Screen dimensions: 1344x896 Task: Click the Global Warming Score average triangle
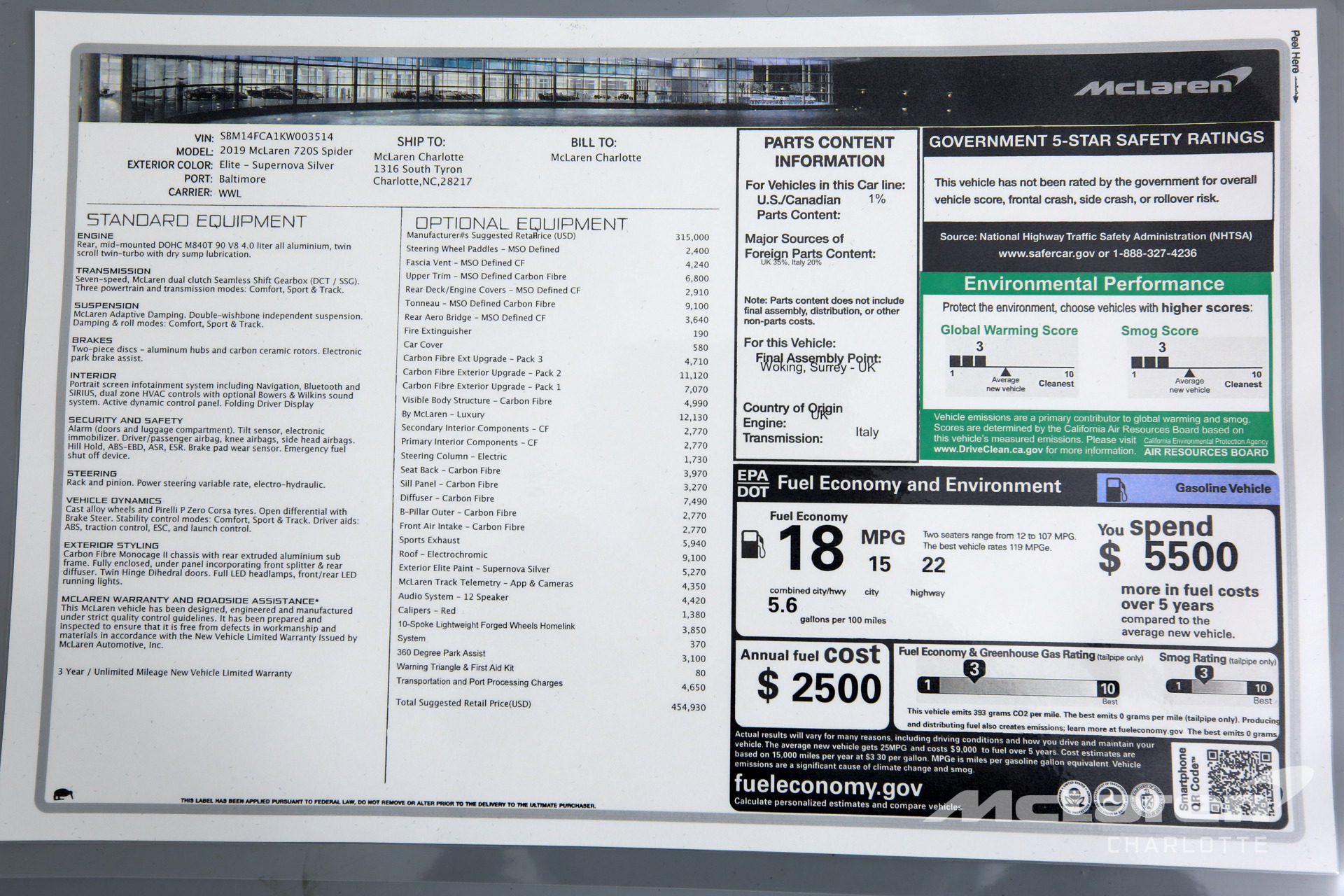click(x=1005, y=372)
